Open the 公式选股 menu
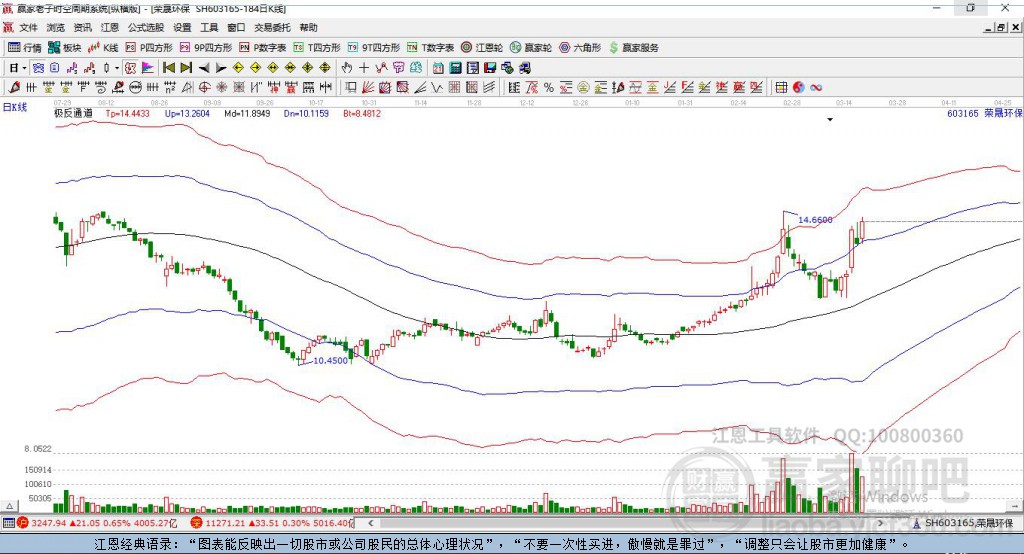The width and height of the screenshot is (1024, 554). 146,27
